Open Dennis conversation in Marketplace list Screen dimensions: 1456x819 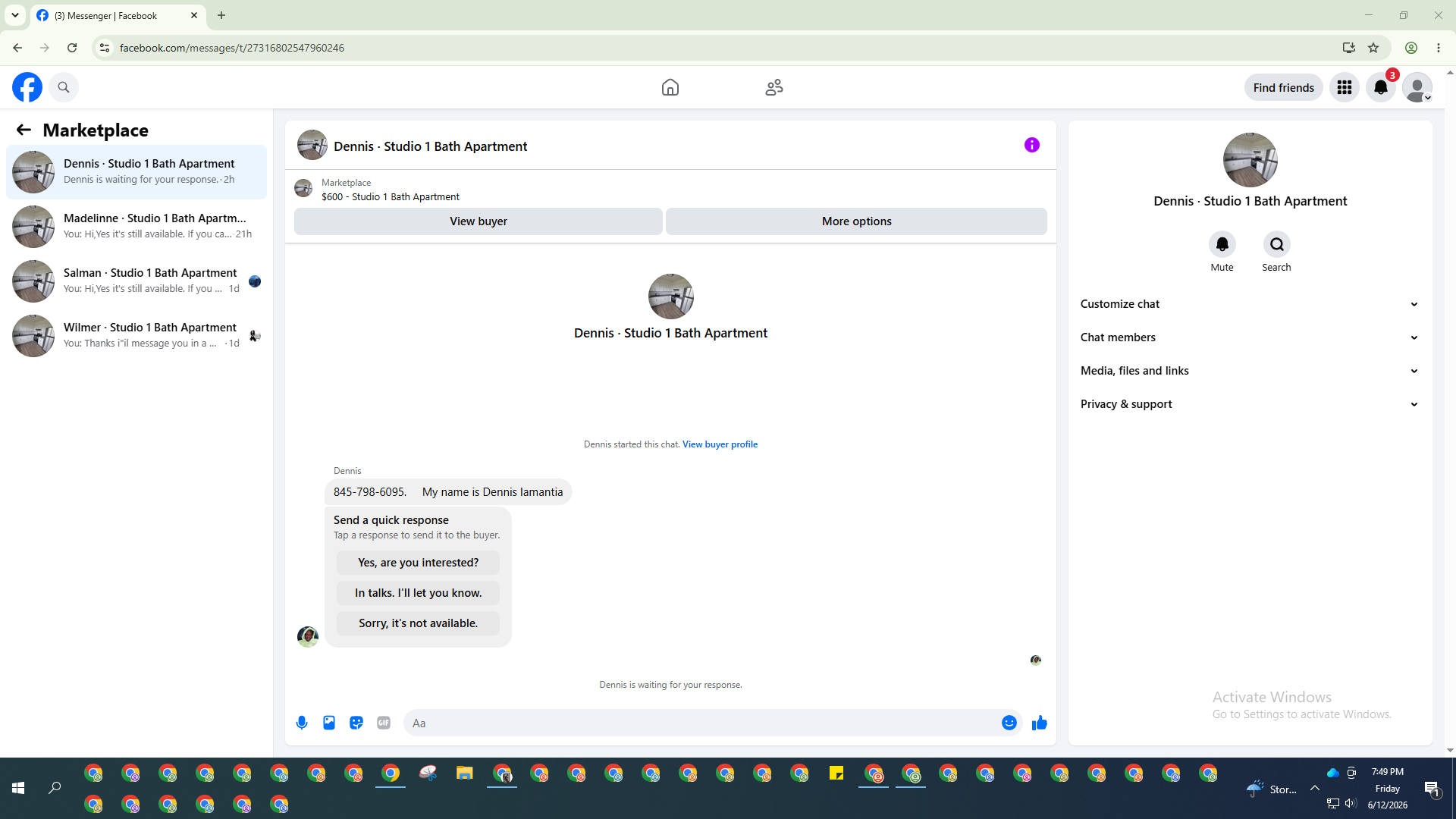pyautogui.click(x=136, y=172)
